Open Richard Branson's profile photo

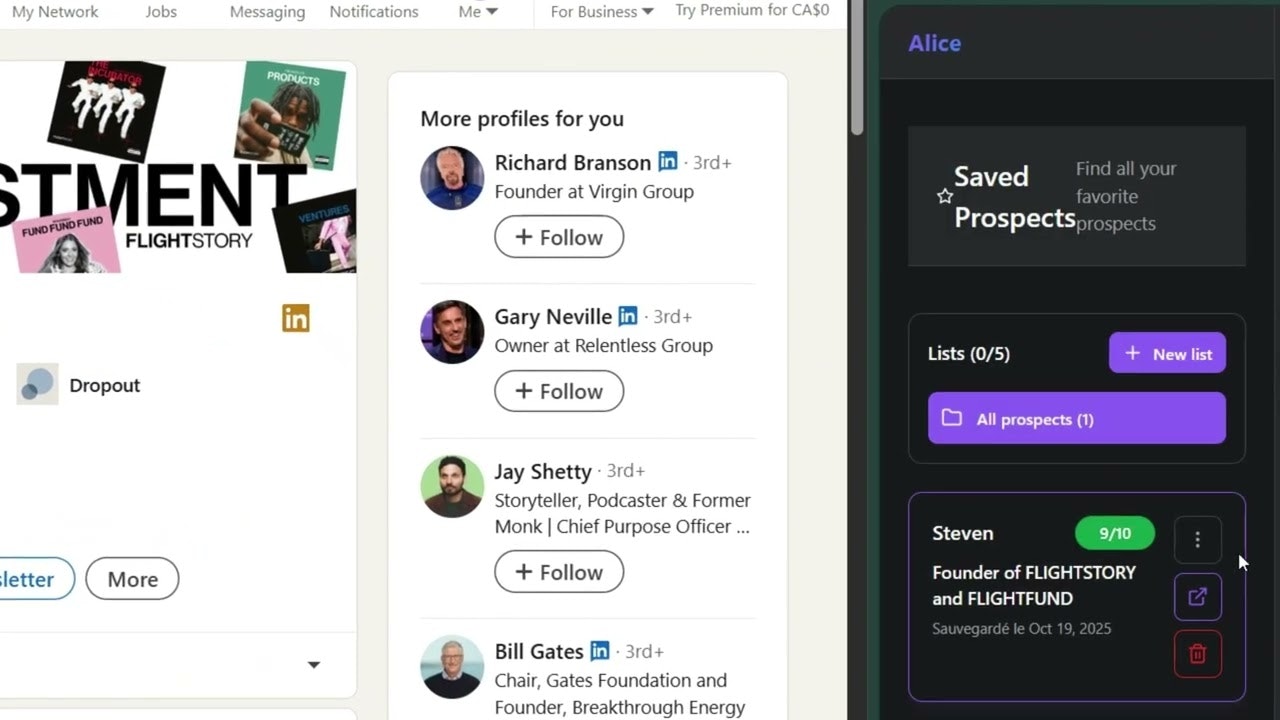[452, 178]
